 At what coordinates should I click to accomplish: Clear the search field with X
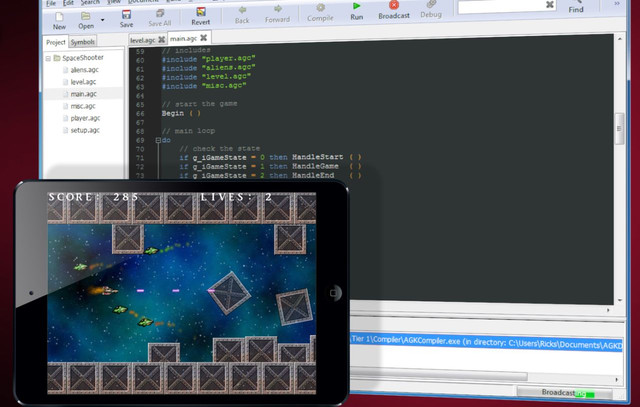(550, 4)
